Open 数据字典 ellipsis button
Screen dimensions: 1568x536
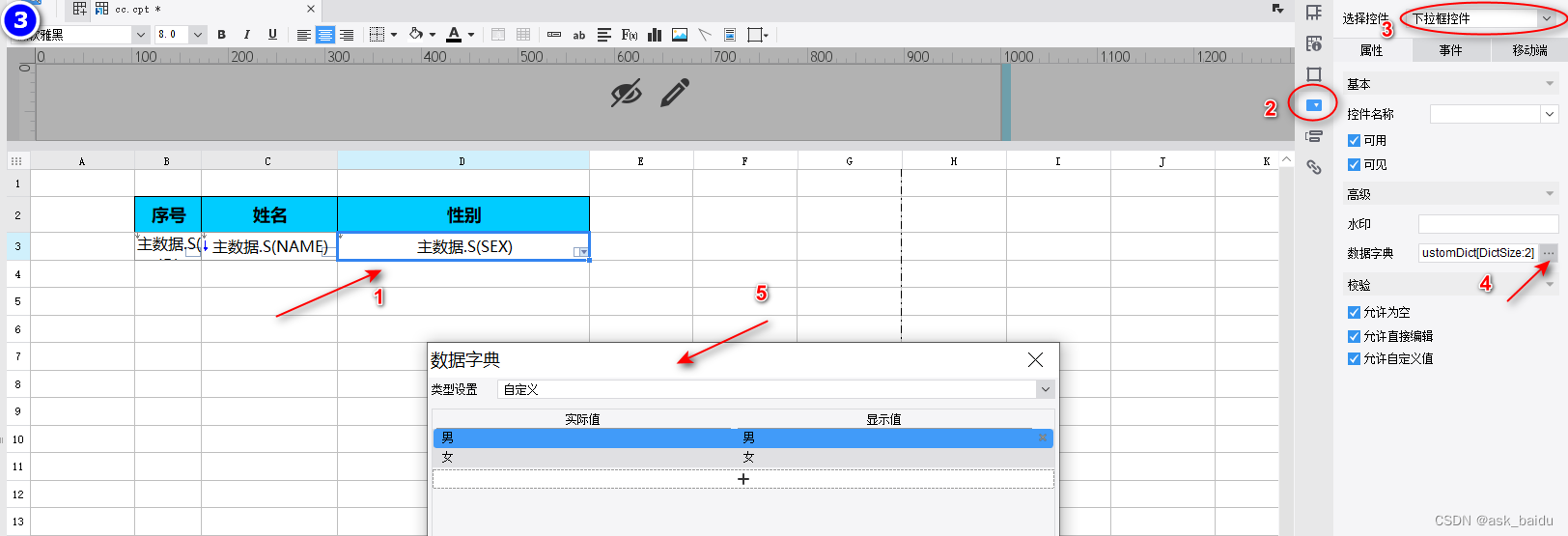click(x=1549, y=253)
